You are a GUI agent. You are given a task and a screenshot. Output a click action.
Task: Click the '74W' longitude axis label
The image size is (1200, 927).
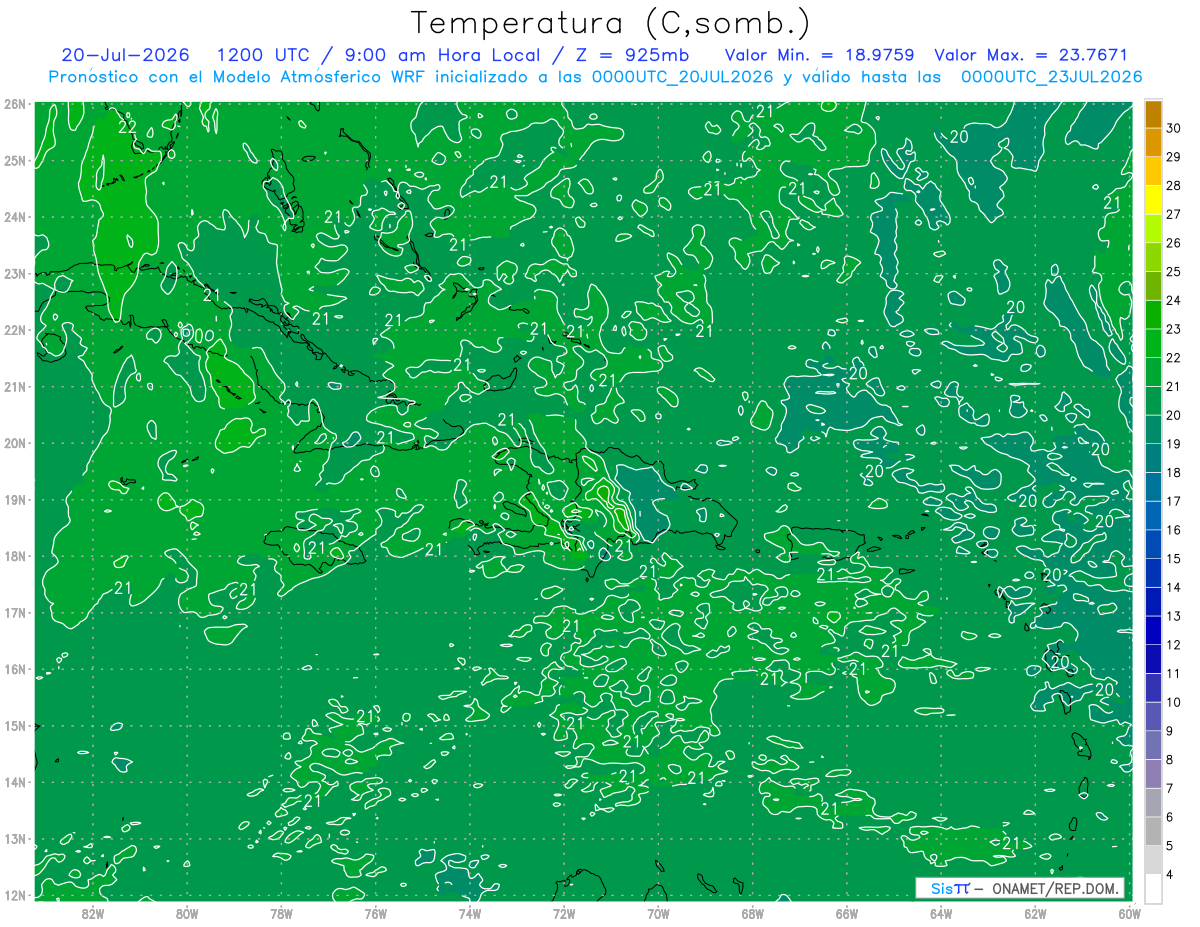[x=470, y=913]
